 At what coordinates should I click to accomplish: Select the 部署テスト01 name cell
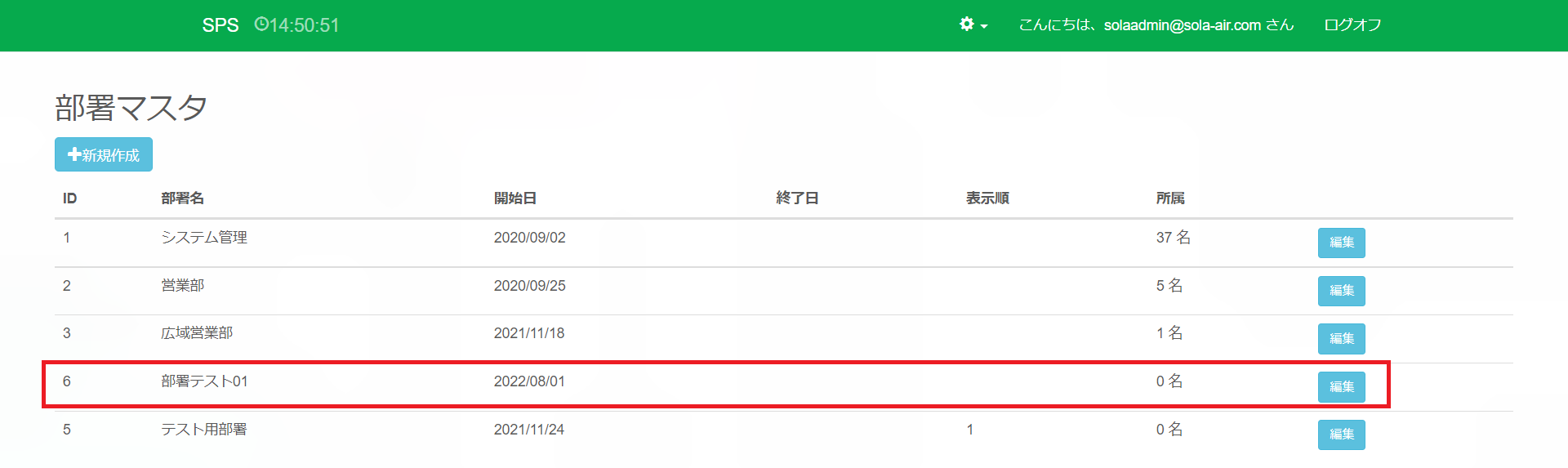pyautogui.click(x=204, y=381)
